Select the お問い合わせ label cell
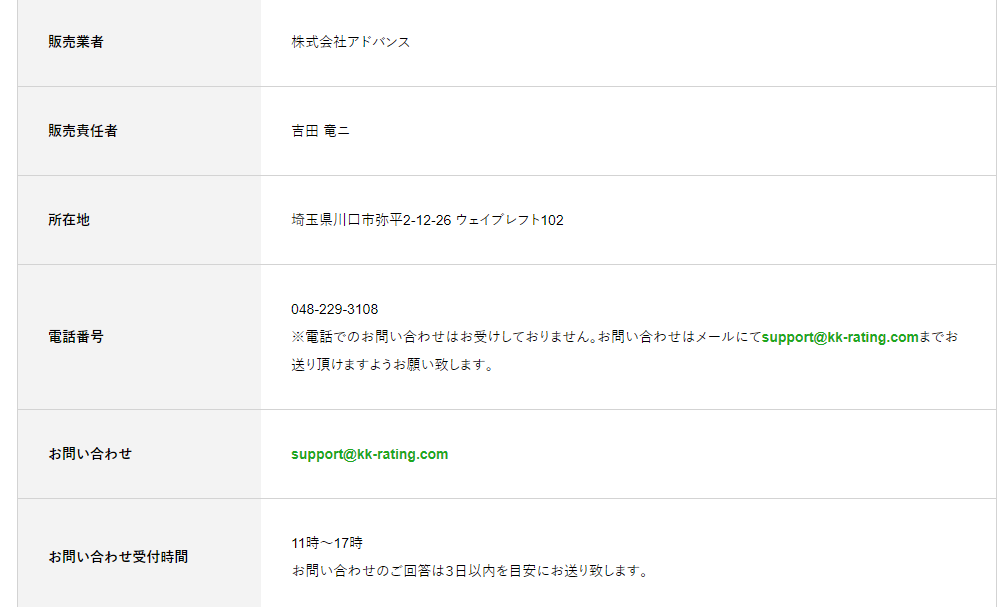1001x607 pixels. coord(139,454)
